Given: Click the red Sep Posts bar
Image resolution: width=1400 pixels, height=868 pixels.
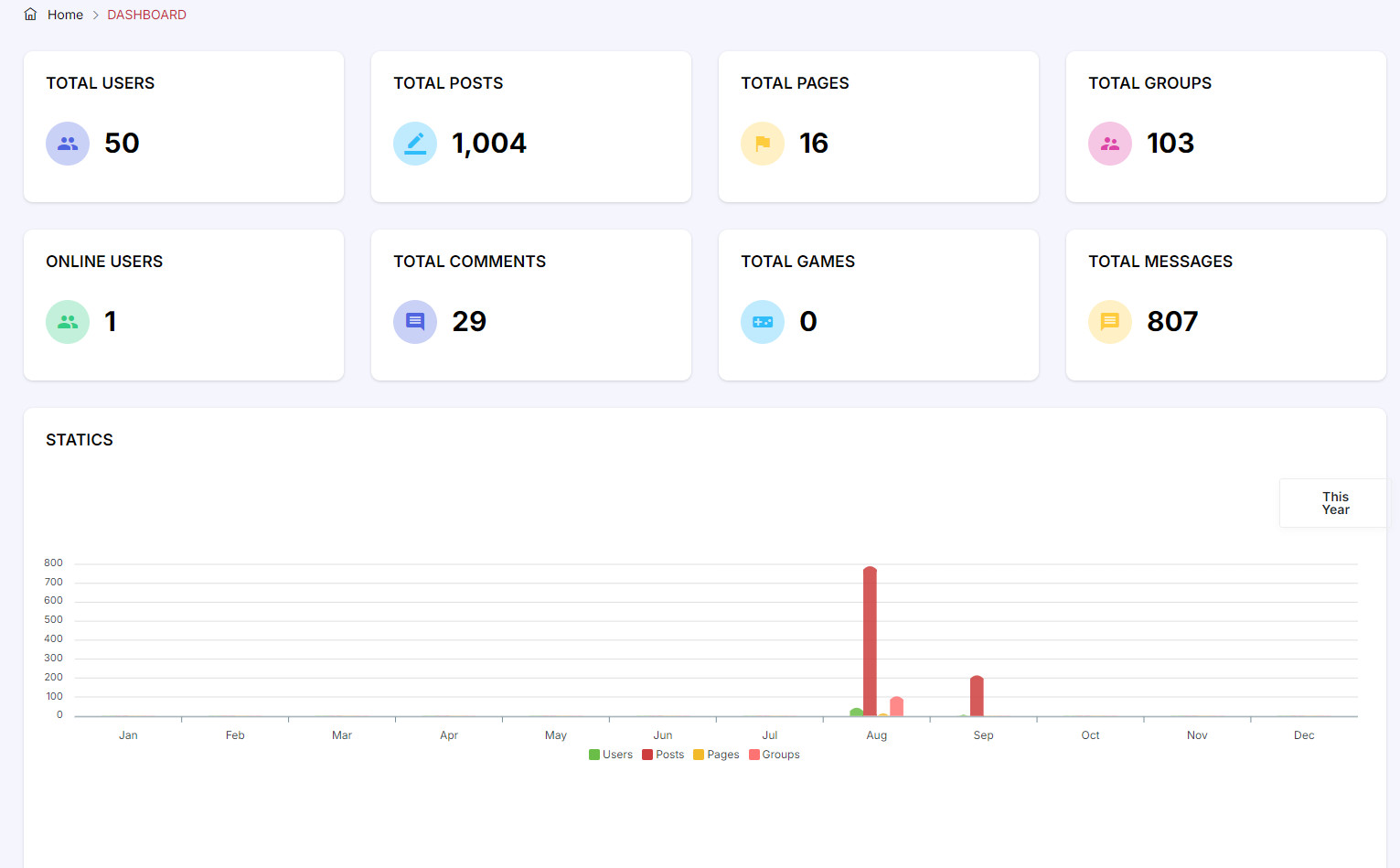Looking at the screenshot, I should pyautogui.click(x=977, y=696).
